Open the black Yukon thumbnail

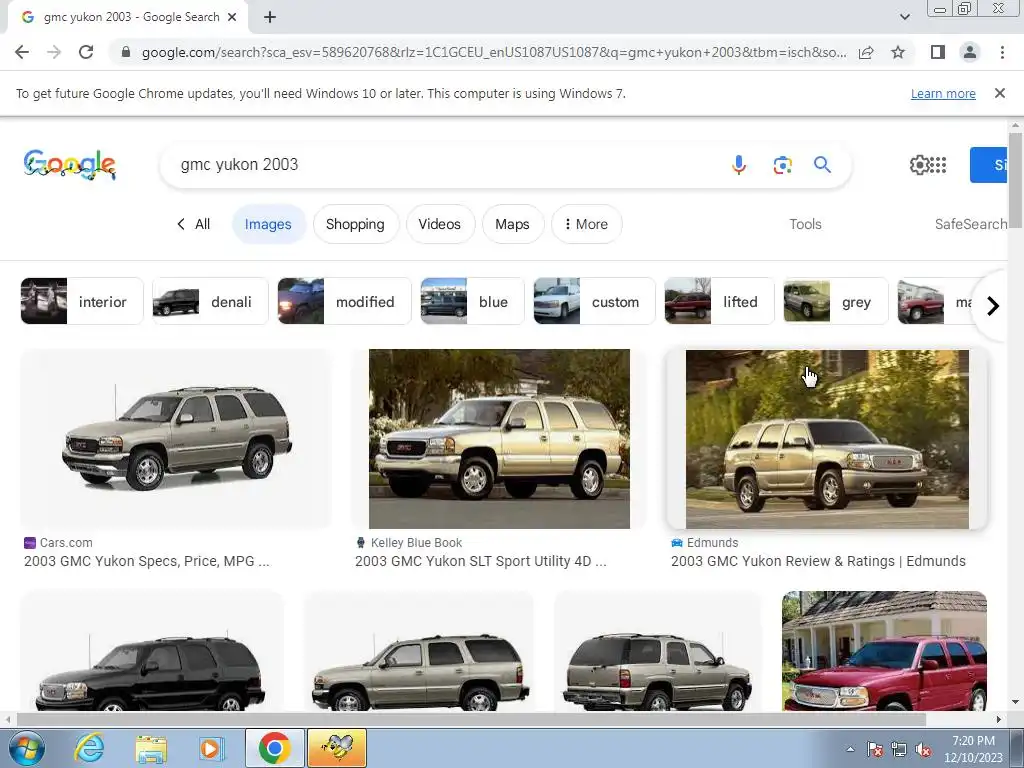pos(152,650)
